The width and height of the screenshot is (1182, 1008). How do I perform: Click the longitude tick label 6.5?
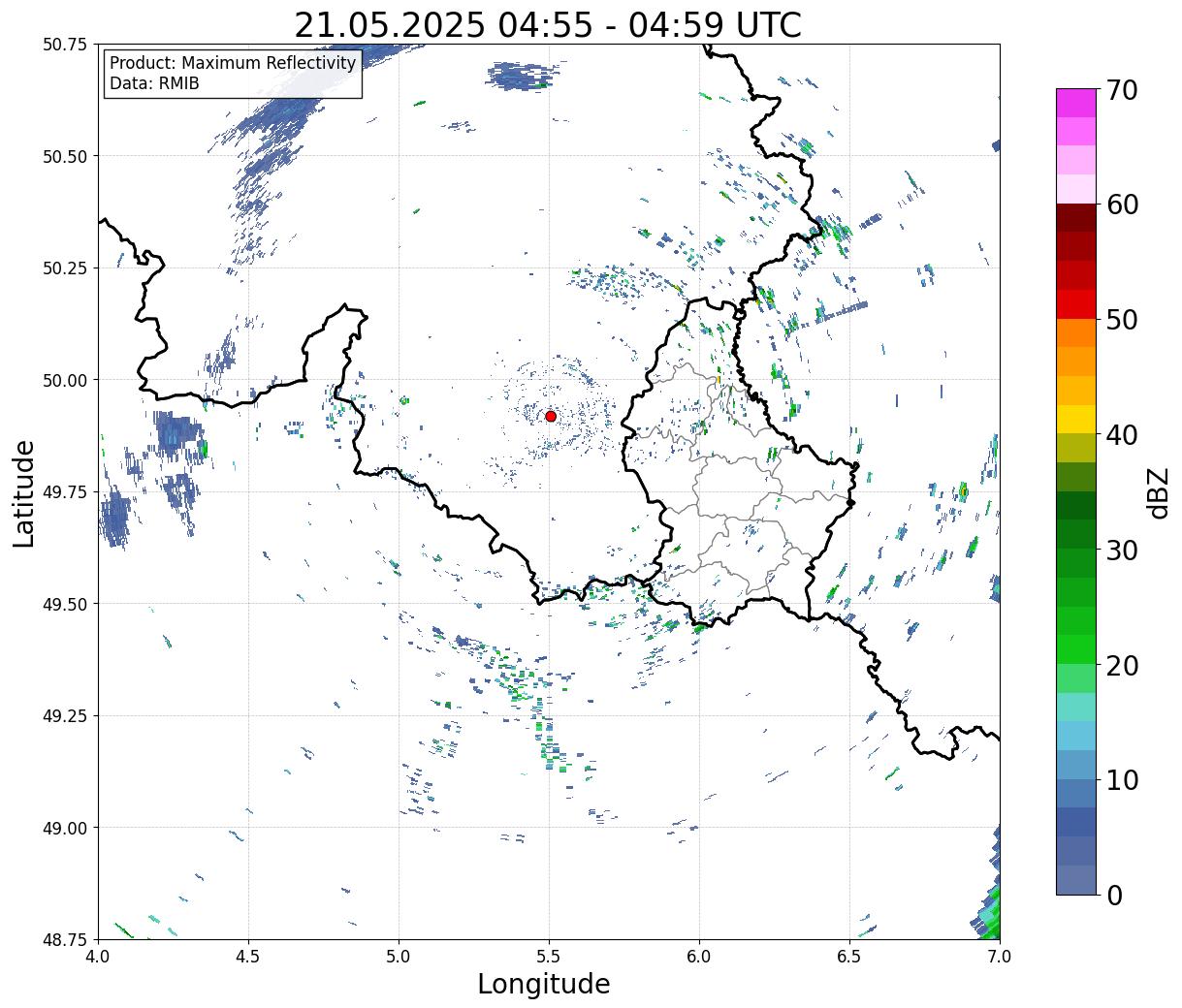(x=849, y=956)
